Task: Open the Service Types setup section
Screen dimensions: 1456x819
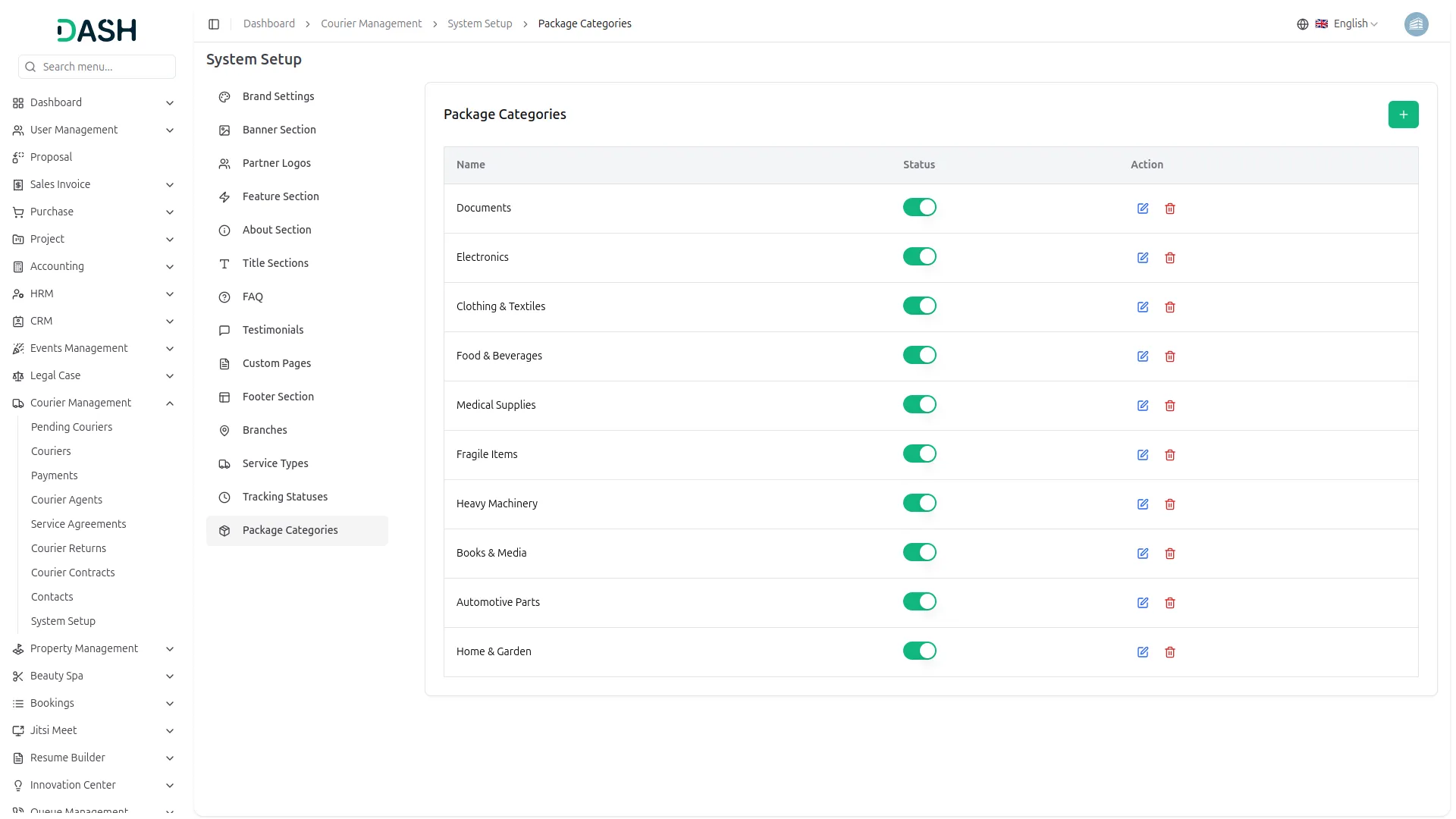Action: tap(275, 463)
